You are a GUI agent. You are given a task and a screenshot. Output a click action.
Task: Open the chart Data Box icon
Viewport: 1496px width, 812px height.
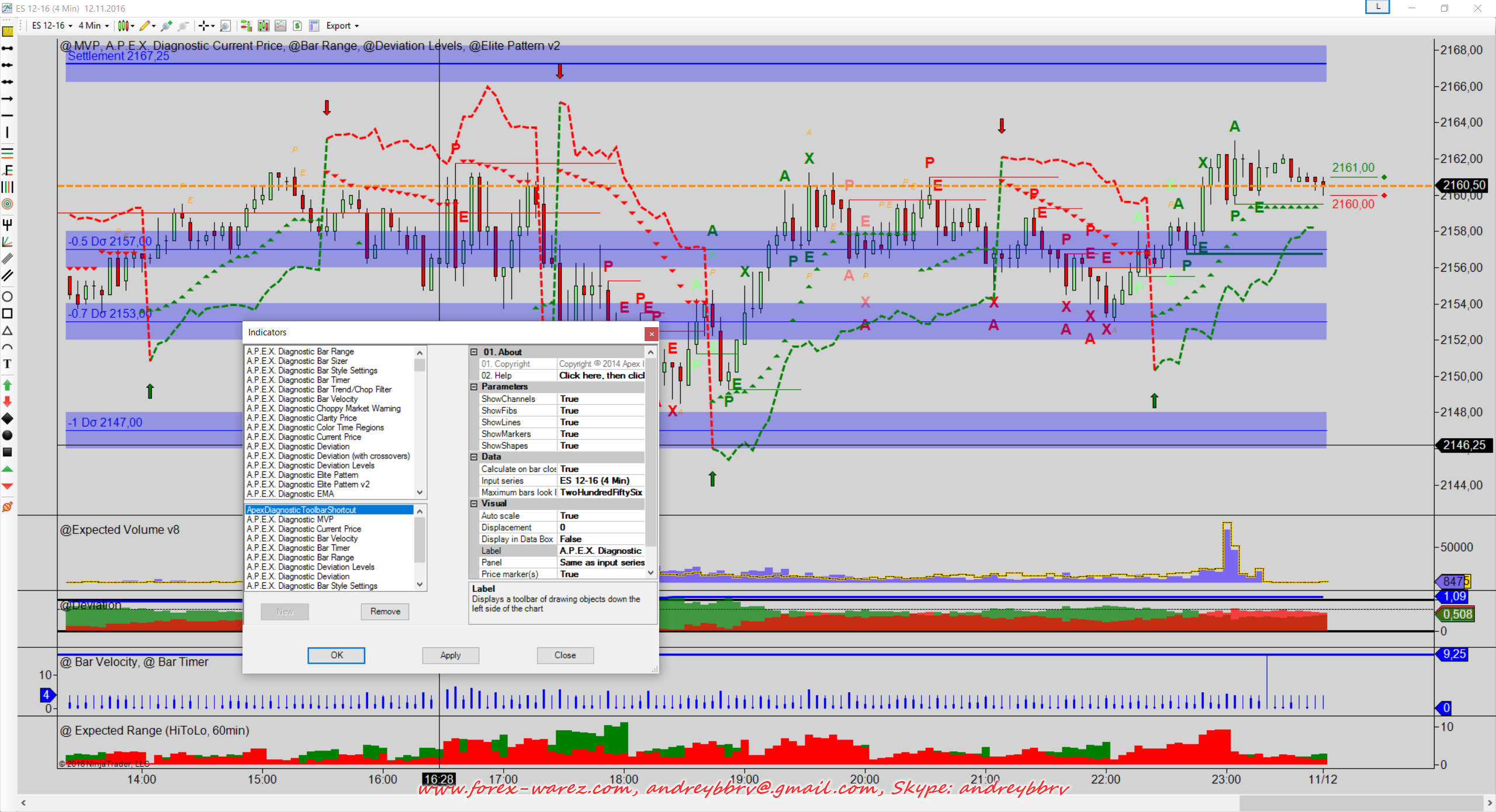225,26
